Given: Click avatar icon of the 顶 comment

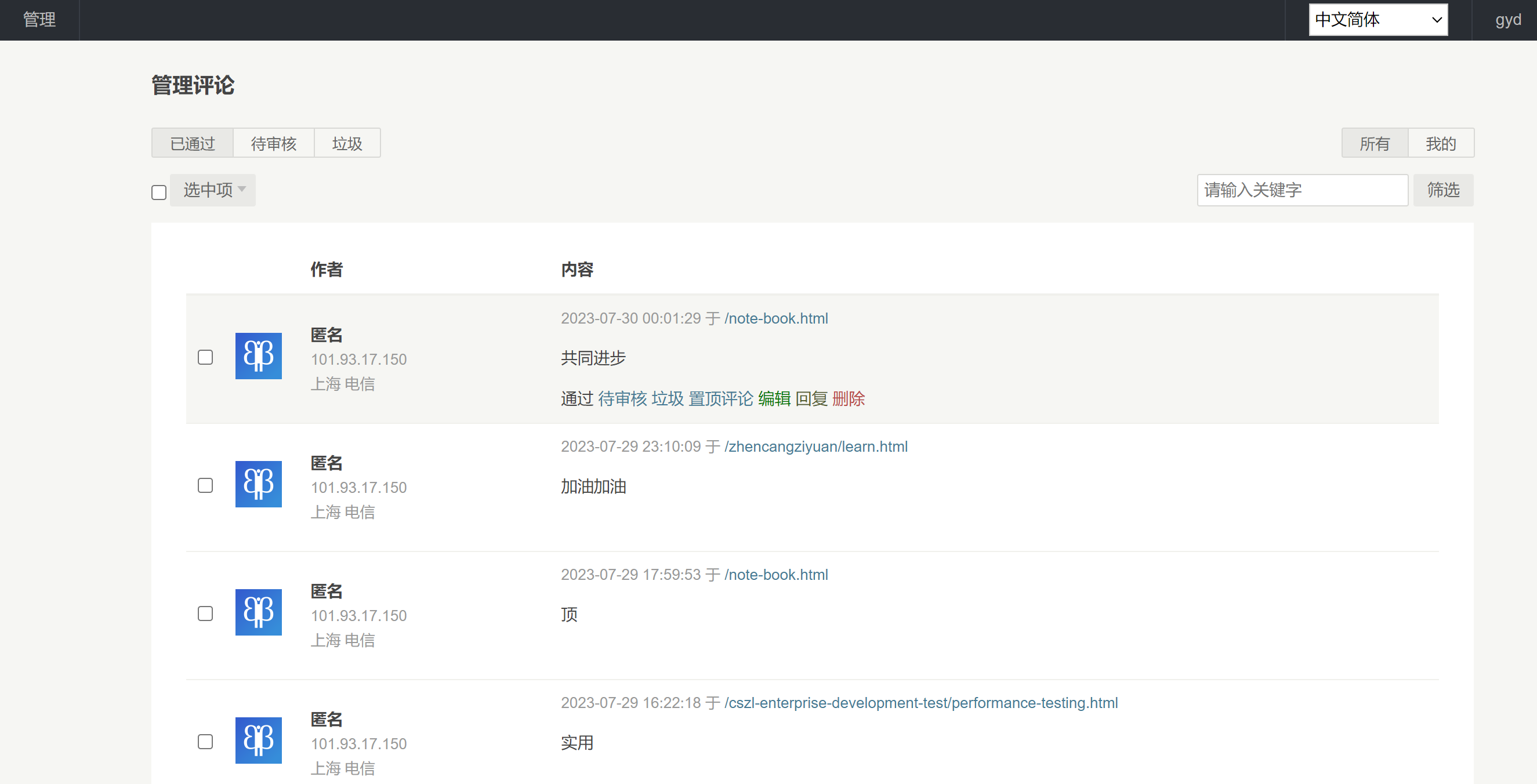Looking at the screenshot, I should pyautogui.click(x=258, y=612).
